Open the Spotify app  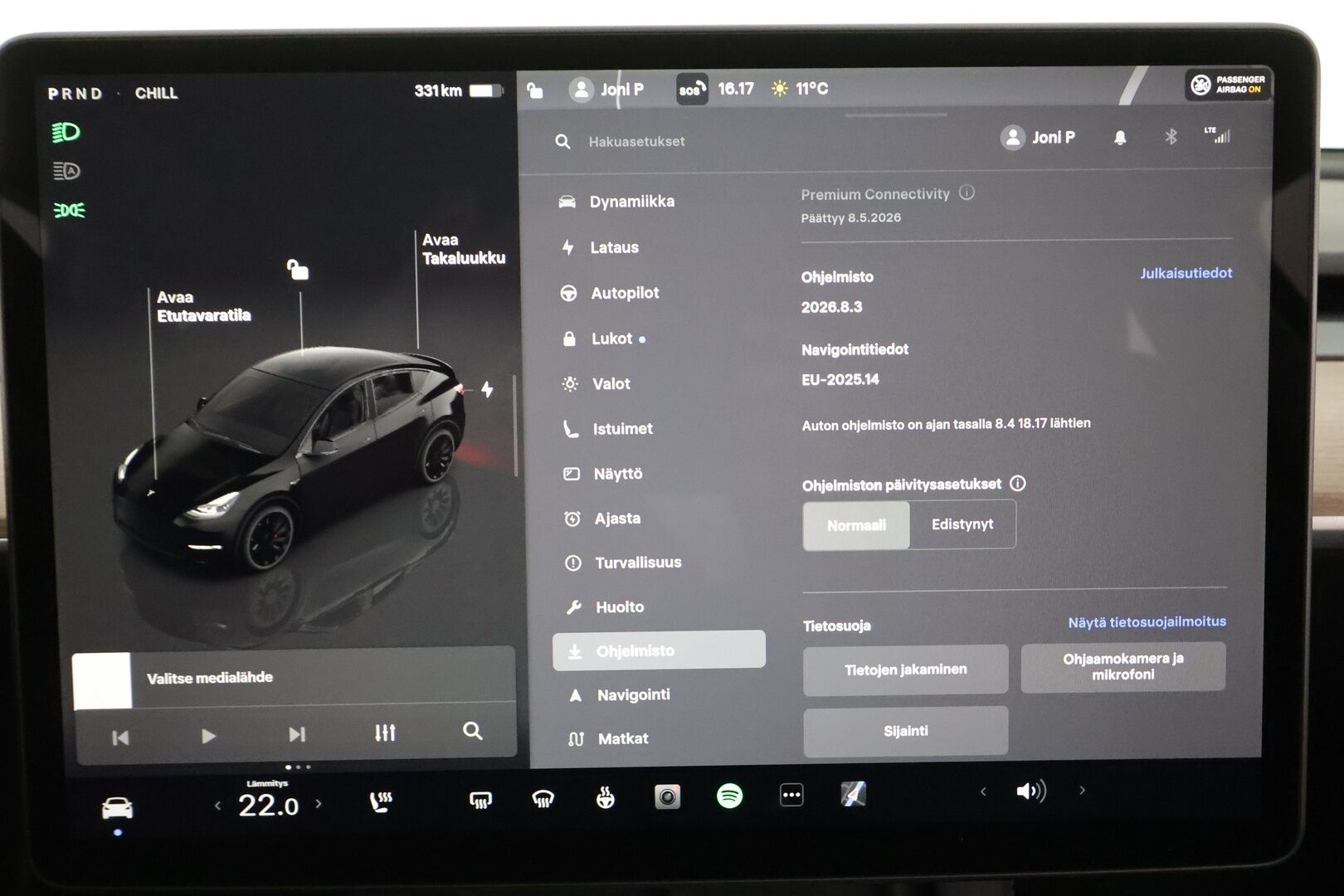731,795
